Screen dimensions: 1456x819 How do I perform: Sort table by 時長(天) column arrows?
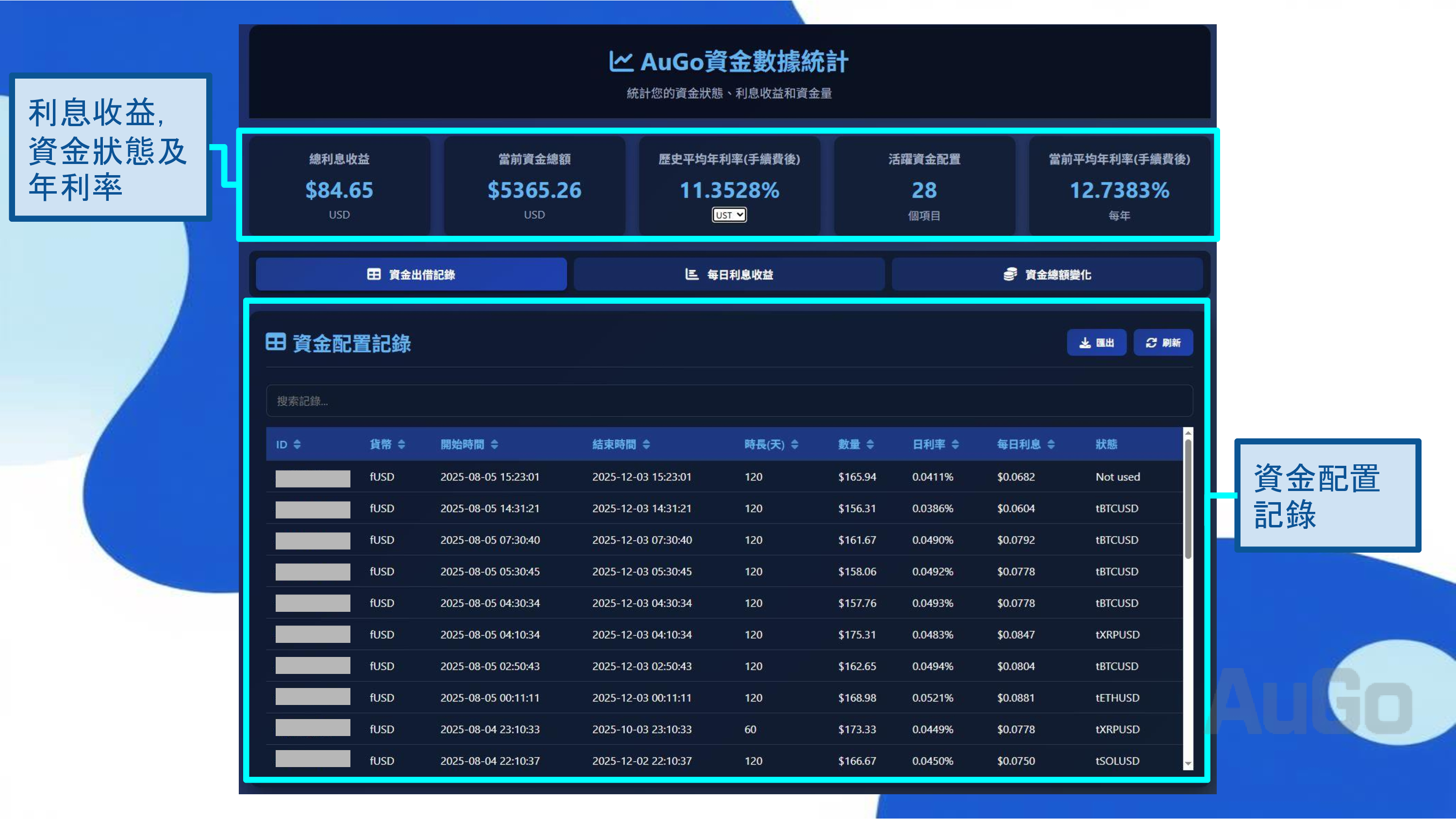pyautogui.click(x=794, y=445)
